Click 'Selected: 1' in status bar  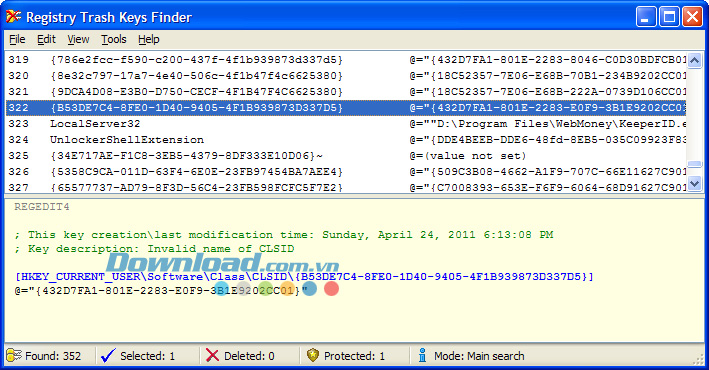[147, 356]
